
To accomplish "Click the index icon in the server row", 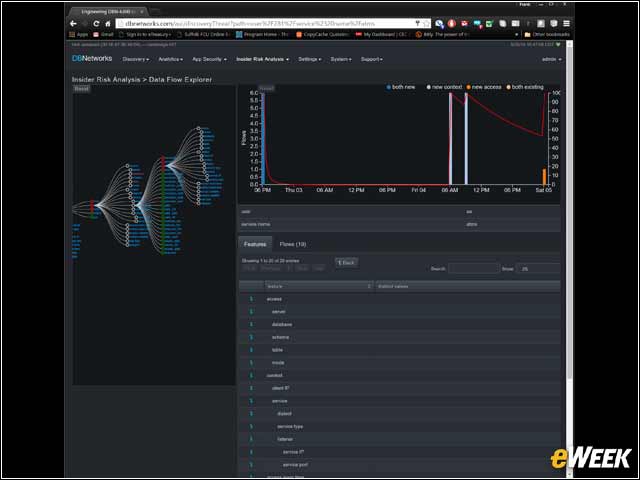I will [251, 312].
